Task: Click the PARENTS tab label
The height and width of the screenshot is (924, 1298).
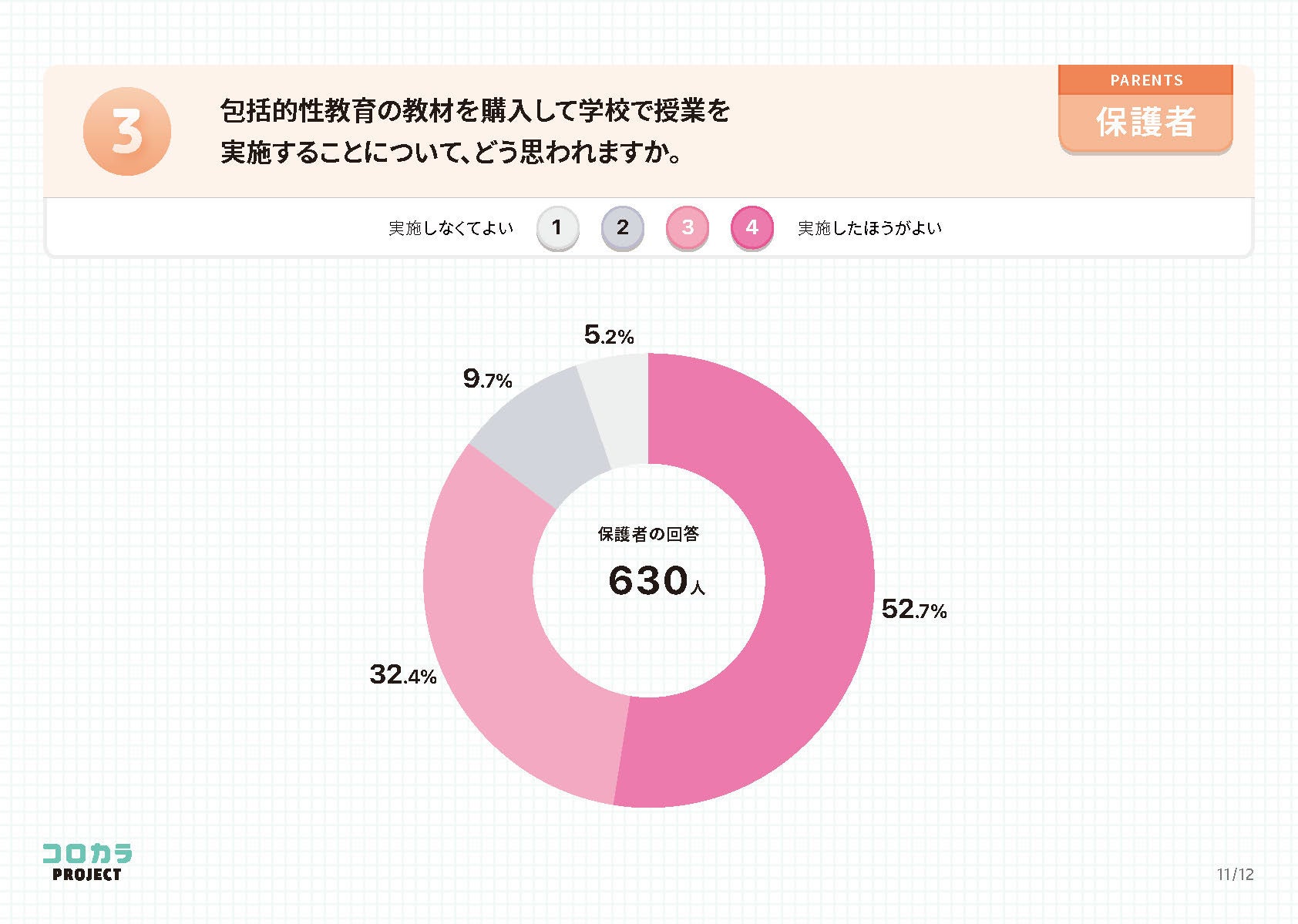Action: tap(1145, 80)
